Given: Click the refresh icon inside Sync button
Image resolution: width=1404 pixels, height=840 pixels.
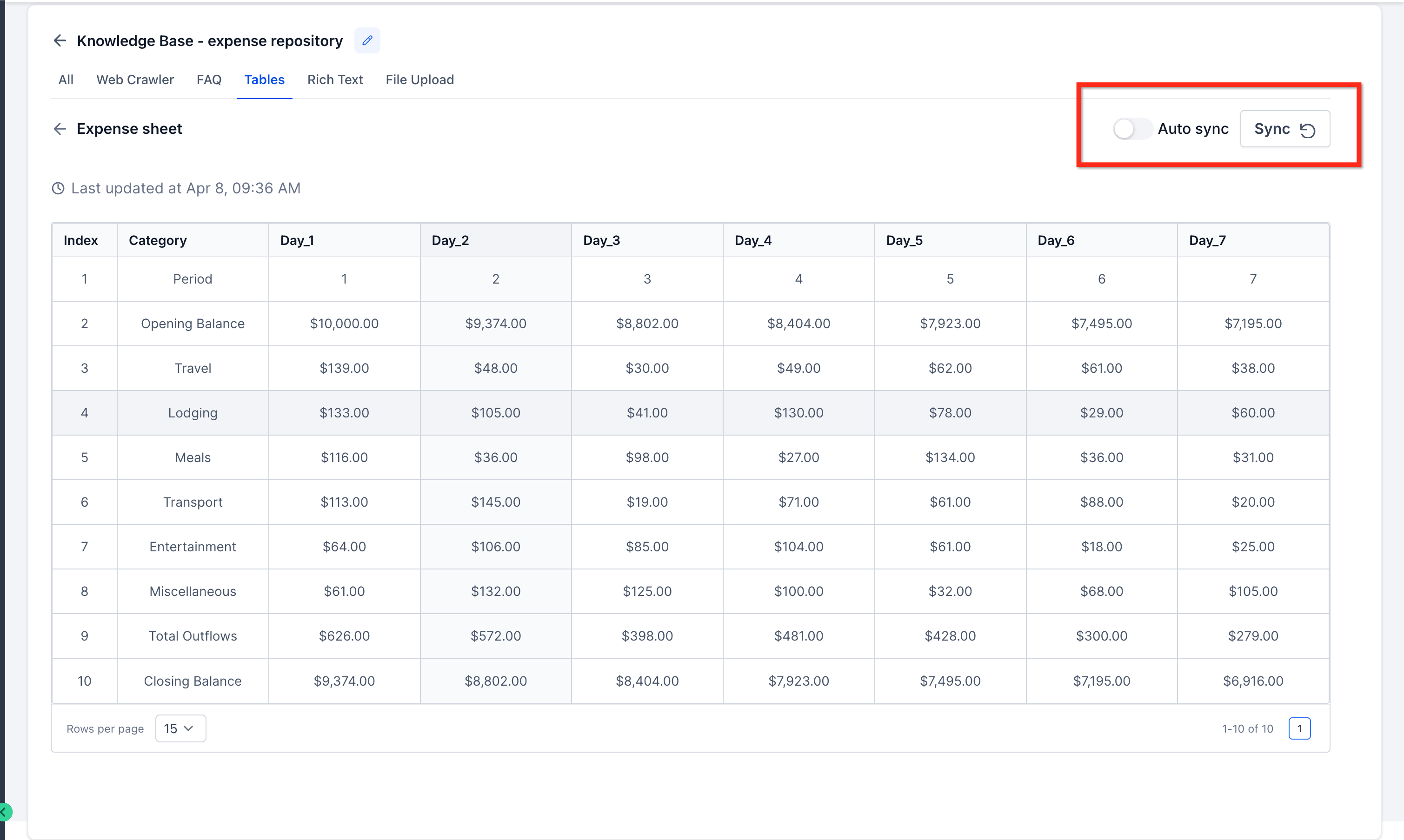Looking at the screenshot, I should (x=1307, y=130).
